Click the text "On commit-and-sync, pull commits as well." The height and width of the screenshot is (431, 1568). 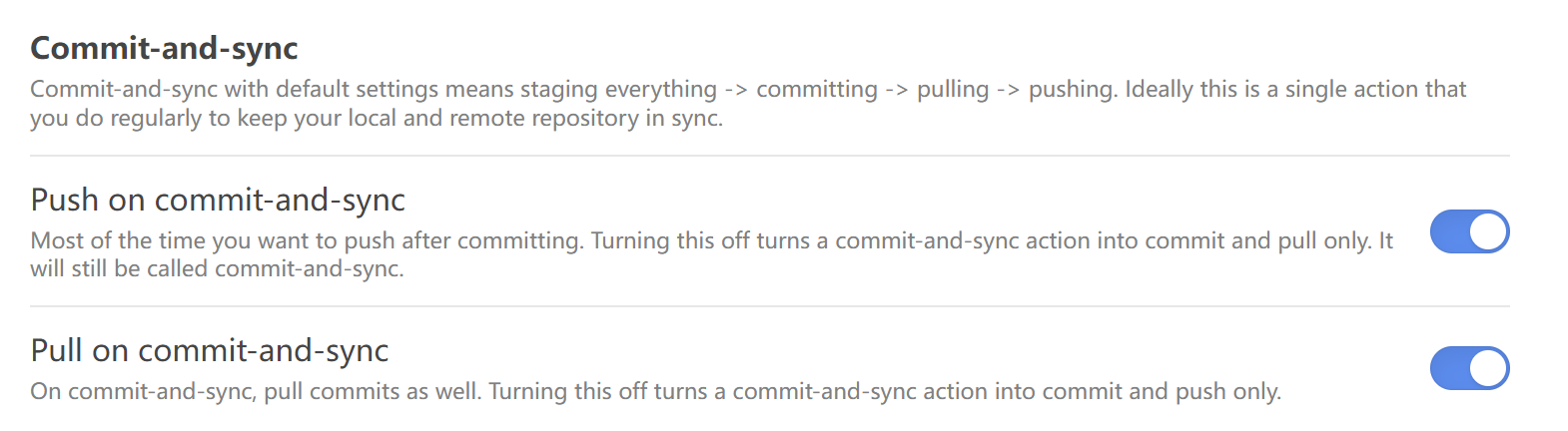[256, 391]
